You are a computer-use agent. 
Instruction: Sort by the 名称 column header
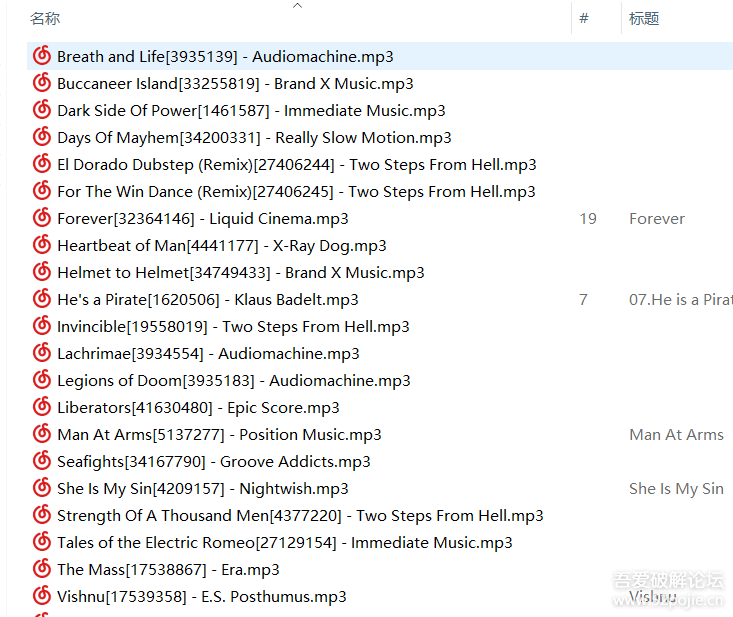(45, 19)
